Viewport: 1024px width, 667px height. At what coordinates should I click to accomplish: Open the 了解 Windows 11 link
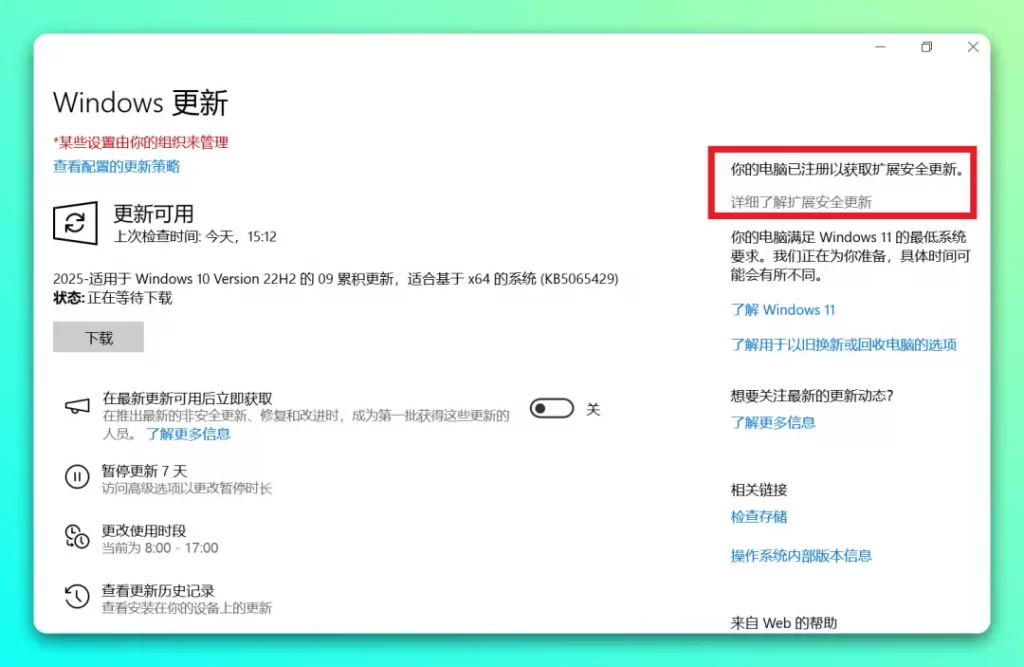click(x=783, y=310)
